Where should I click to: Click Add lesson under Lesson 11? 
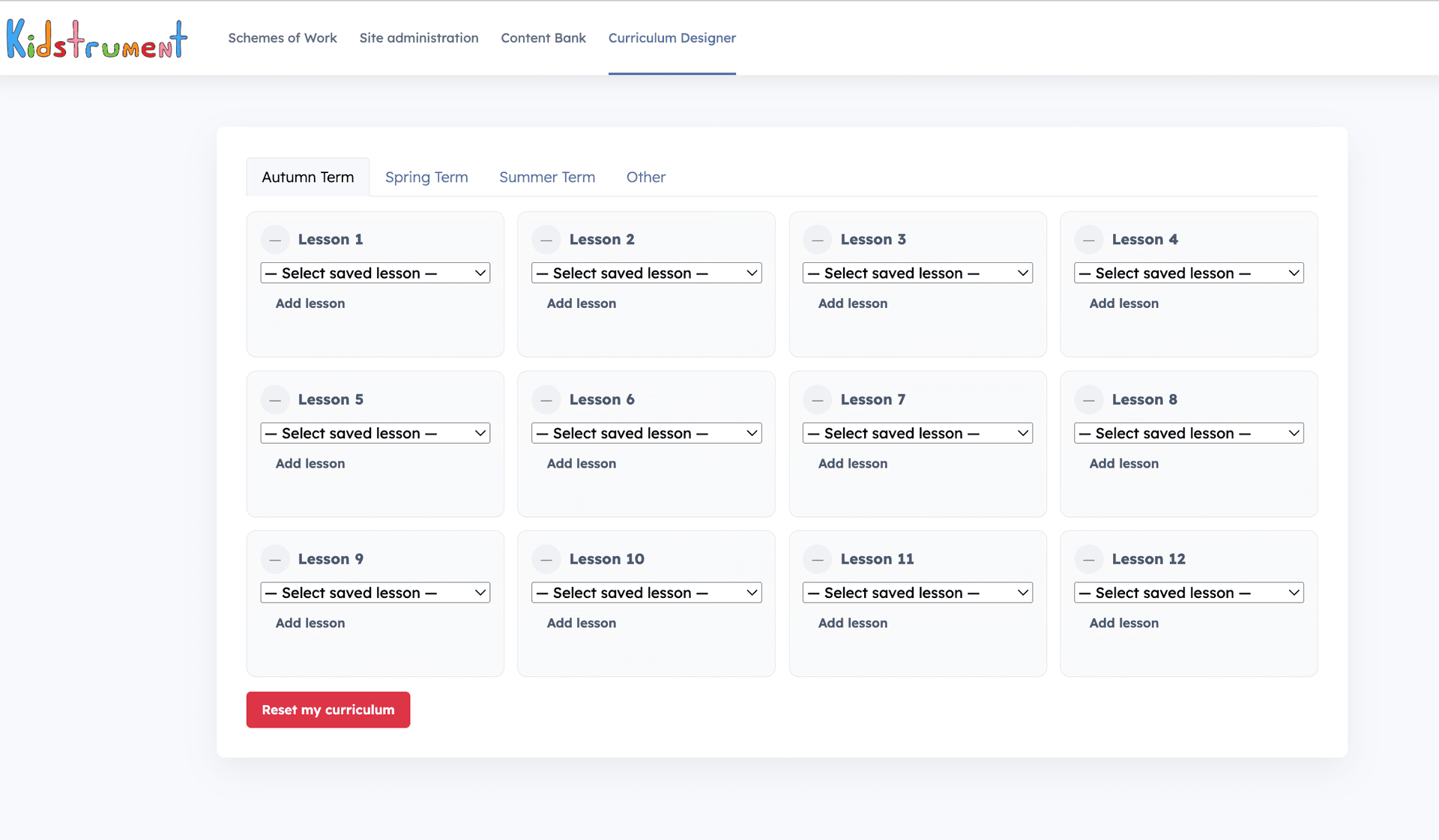tap(853, 623)
